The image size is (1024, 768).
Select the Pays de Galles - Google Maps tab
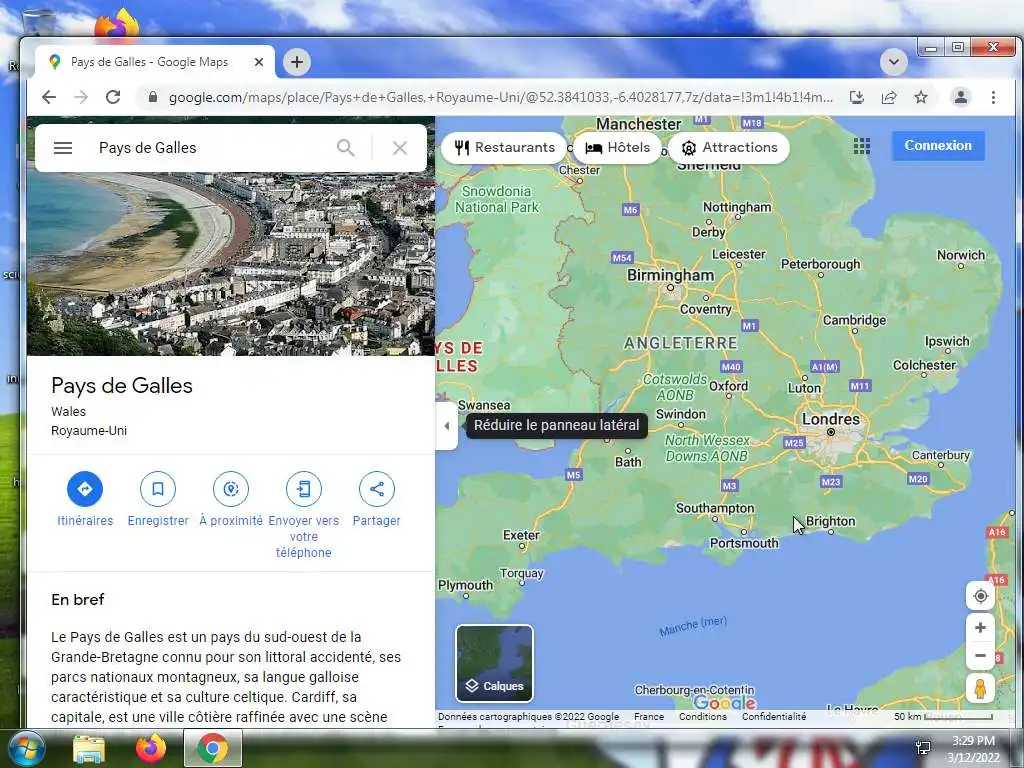pos(155,62)
